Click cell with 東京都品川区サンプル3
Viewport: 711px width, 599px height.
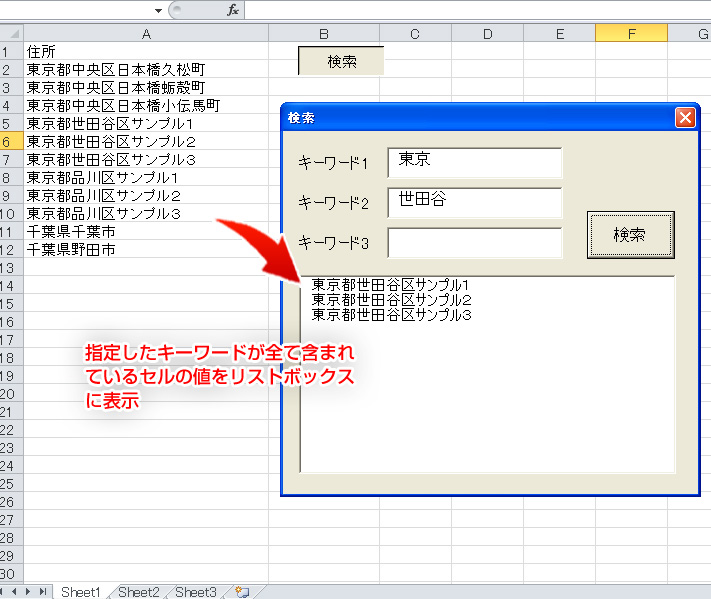pos(146,214)
